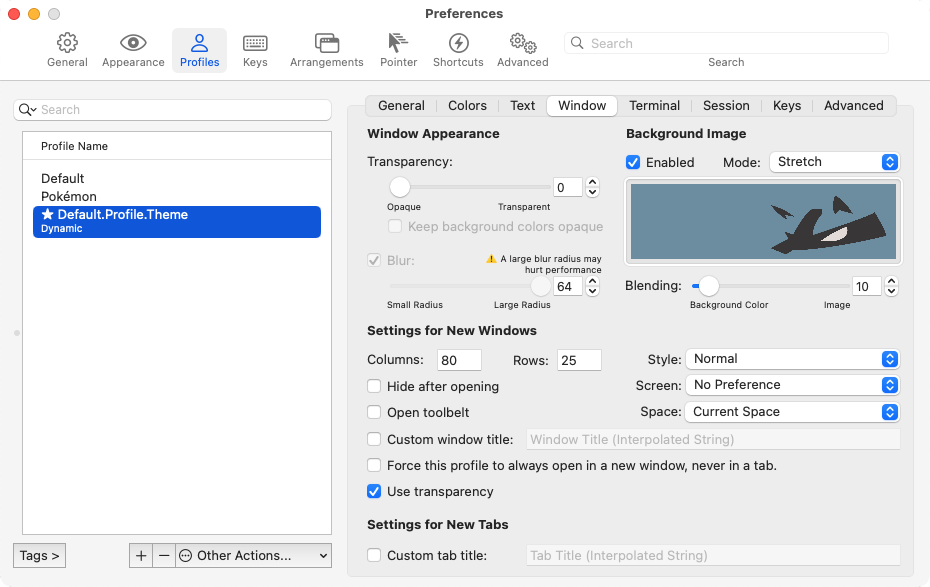Image resolution: width=930 pixels, height=587 pixels.
Task: Open the Keys keyboard icon
Action: (255, 44)
